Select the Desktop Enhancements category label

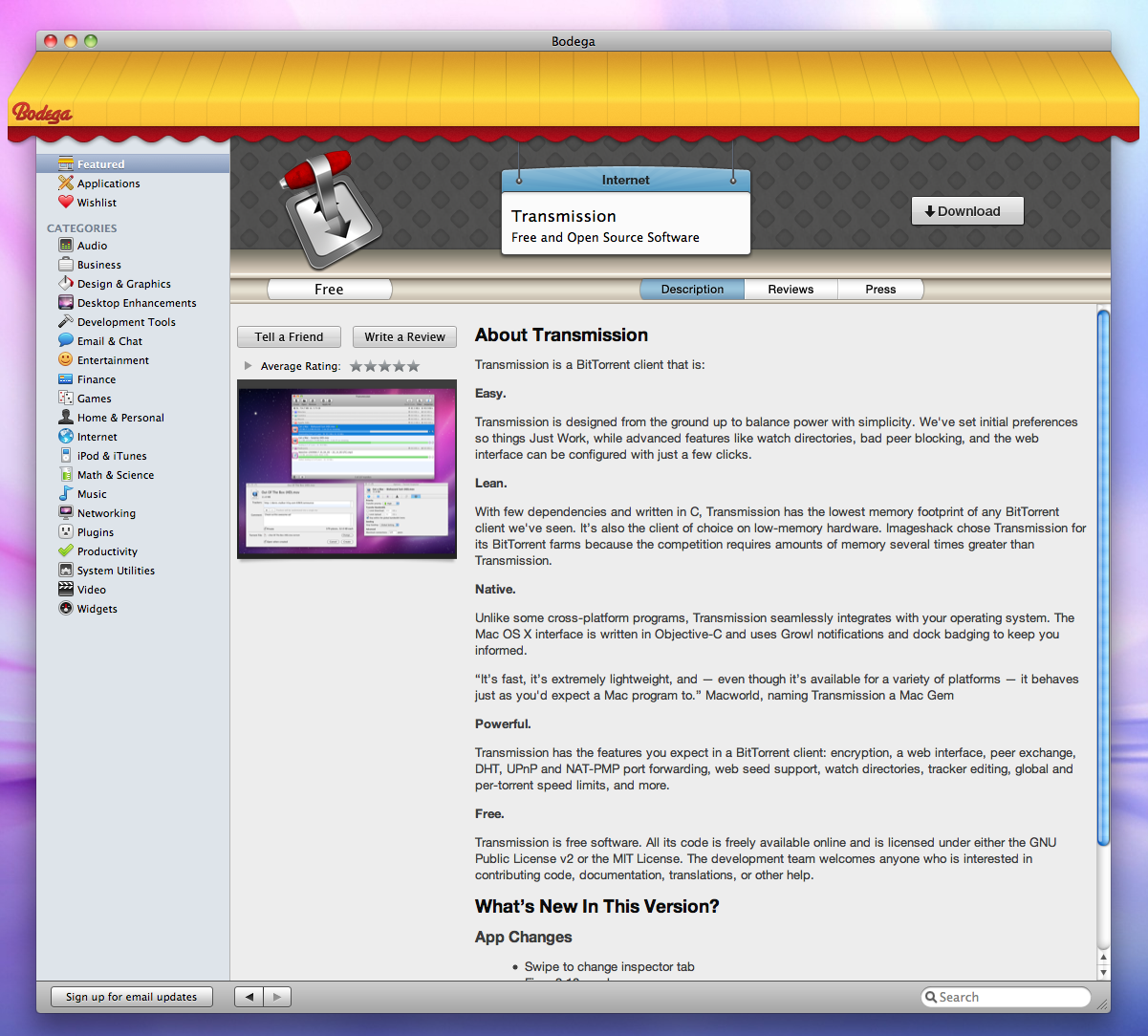pyautogui.click(x=137, y=303)
